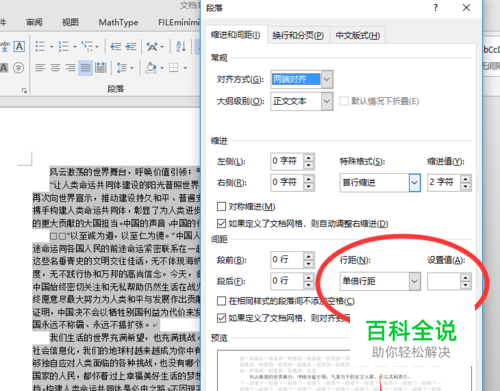The image size is (500, 391).
Task: Switch to the 换行和分页 tab
Action: click(298, 35)
